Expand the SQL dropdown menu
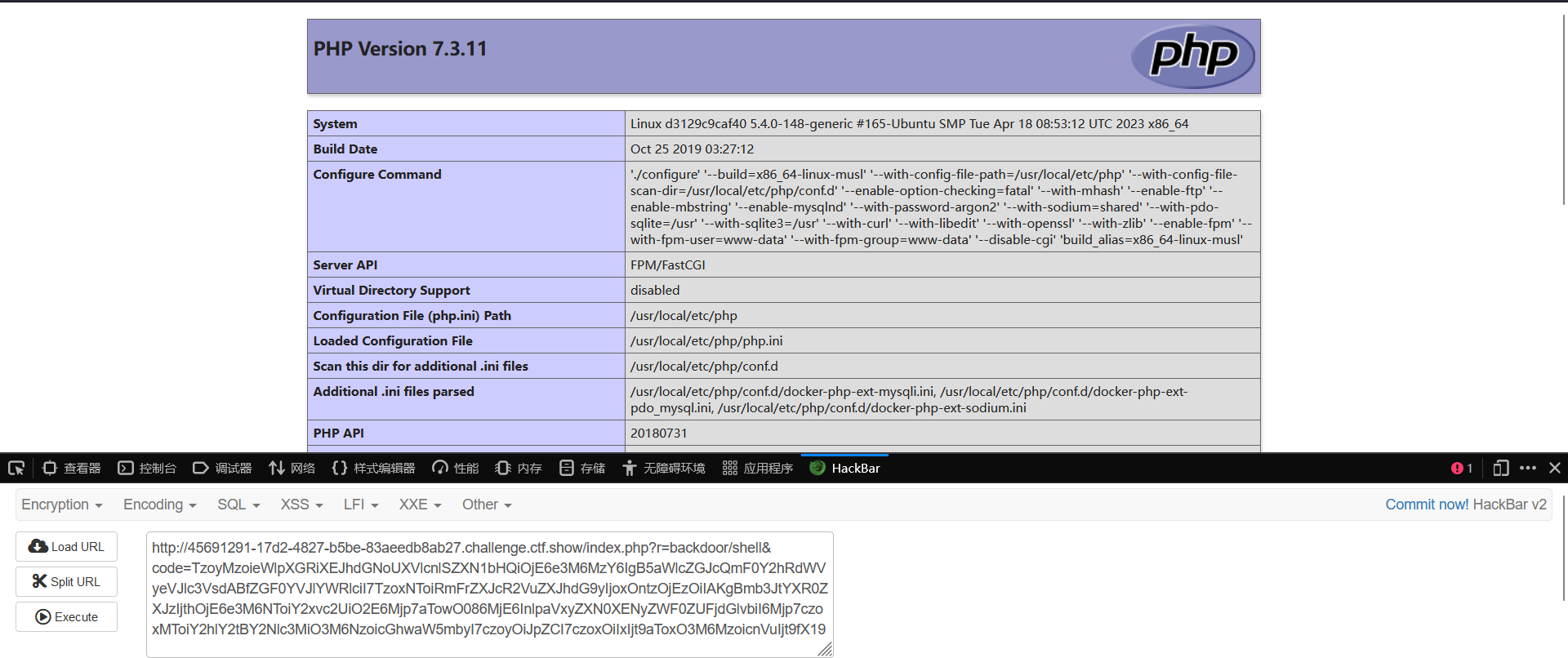 point(238,505)
